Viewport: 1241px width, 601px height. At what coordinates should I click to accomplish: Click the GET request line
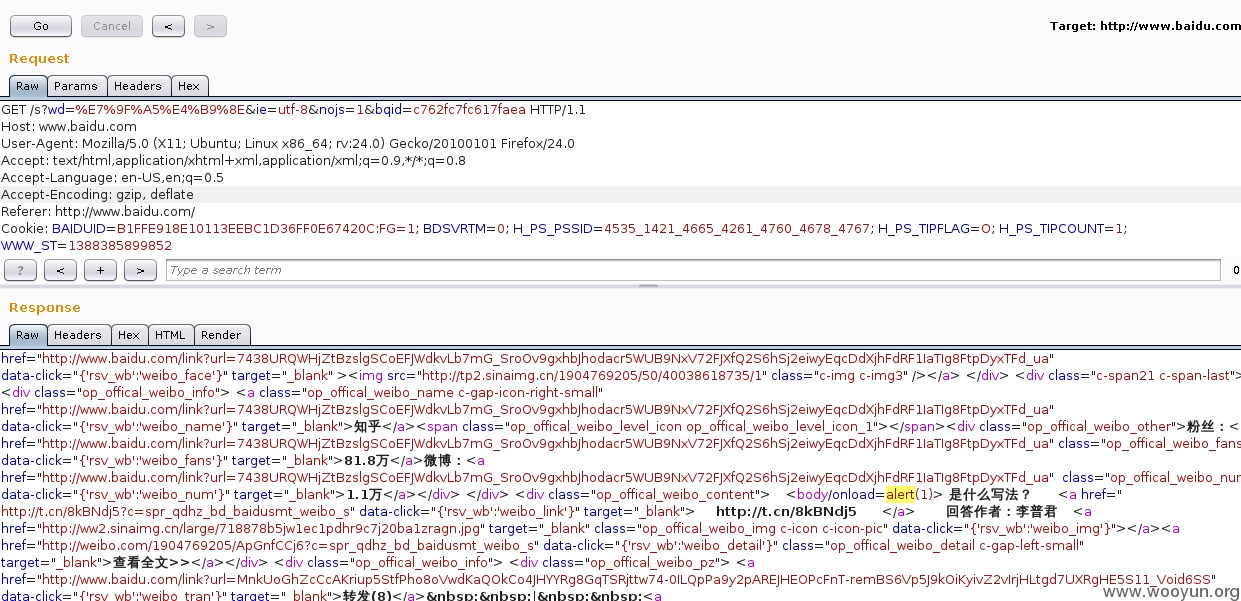tap(294, 110)
